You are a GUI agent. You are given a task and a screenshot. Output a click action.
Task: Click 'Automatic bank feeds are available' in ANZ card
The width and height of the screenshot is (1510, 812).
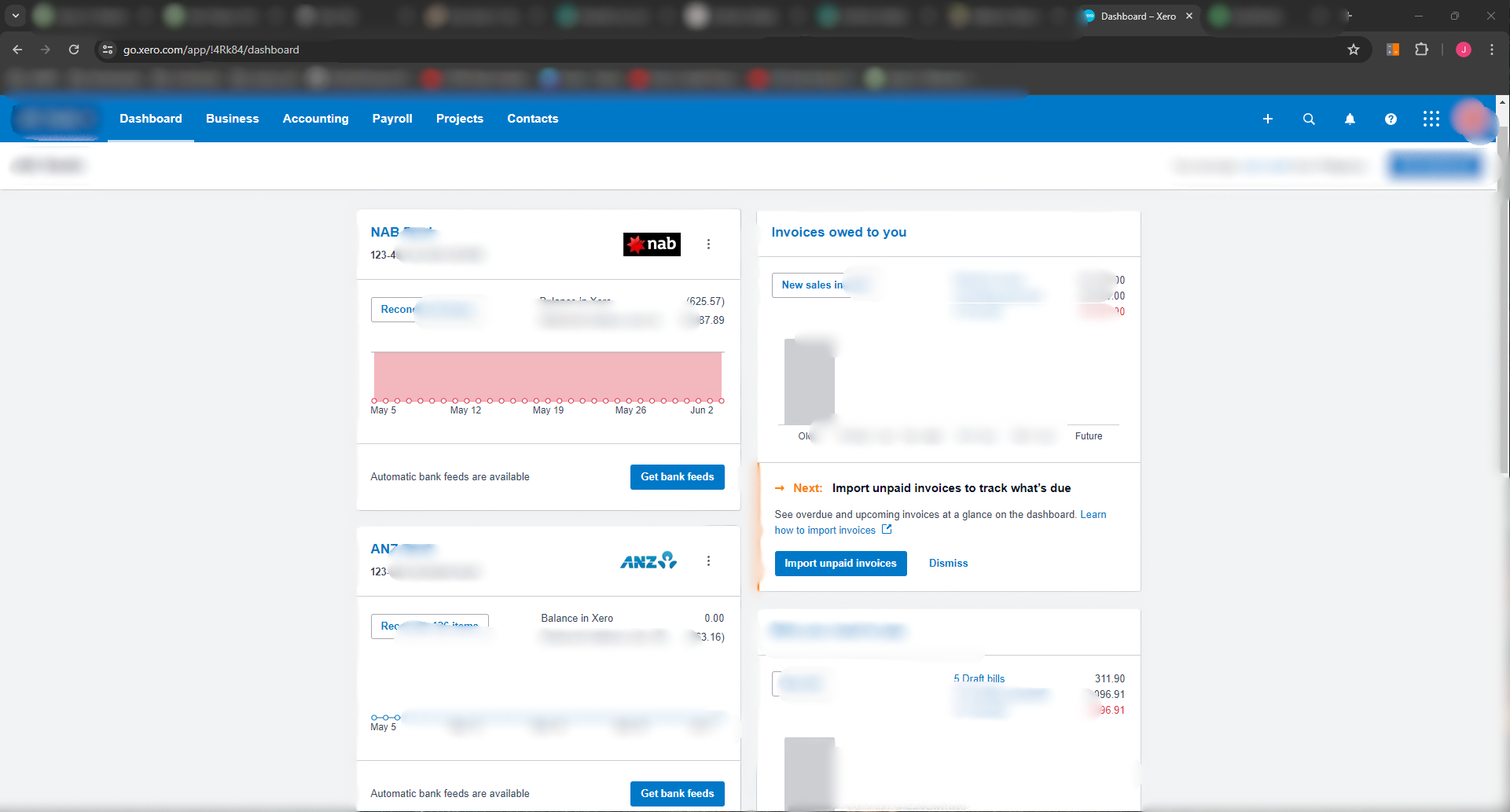click(x=450, y=794)
